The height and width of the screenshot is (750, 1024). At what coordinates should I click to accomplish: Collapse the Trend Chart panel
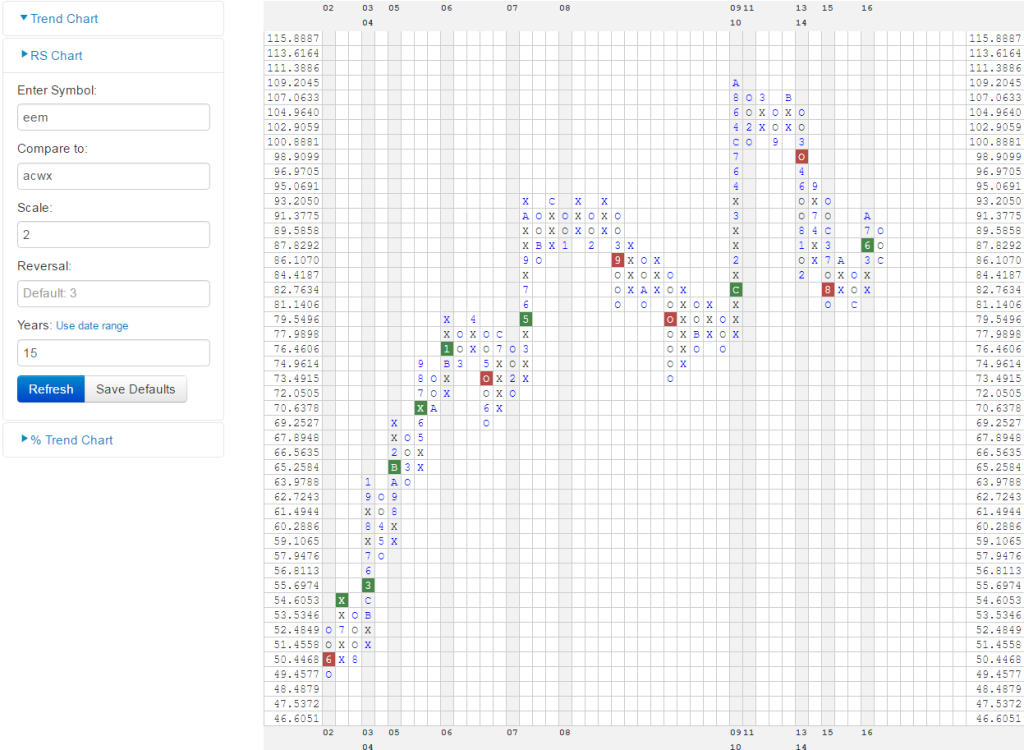62,18
